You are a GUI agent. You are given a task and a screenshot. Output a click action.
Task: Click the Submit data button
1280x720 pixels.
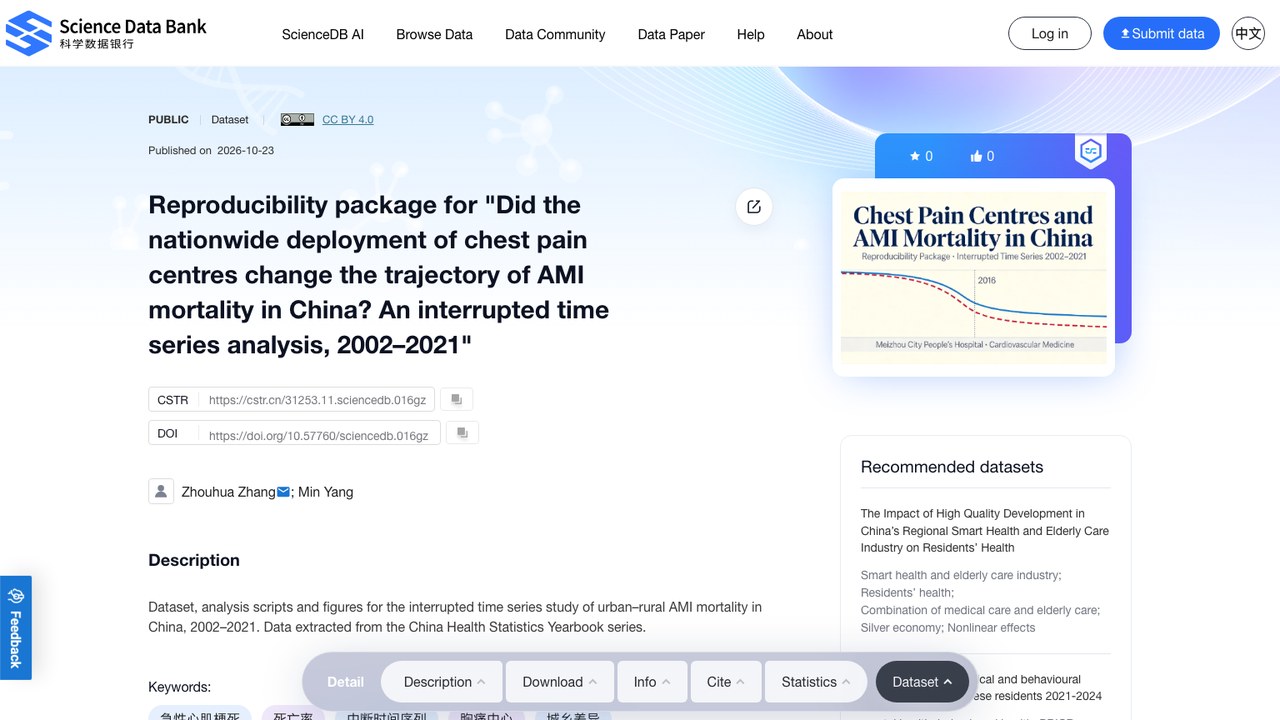point(1162,33)
